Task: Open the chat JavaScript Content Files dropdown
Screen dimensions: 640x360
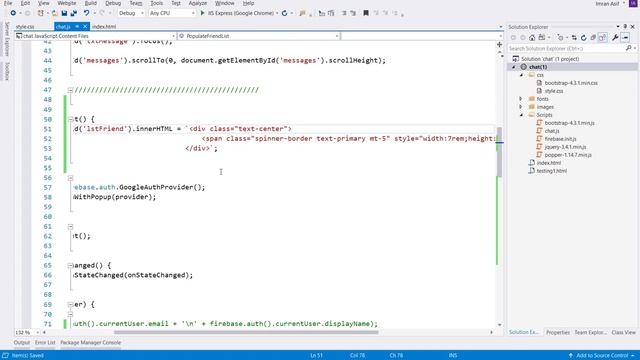Action: tap(96, 36)
